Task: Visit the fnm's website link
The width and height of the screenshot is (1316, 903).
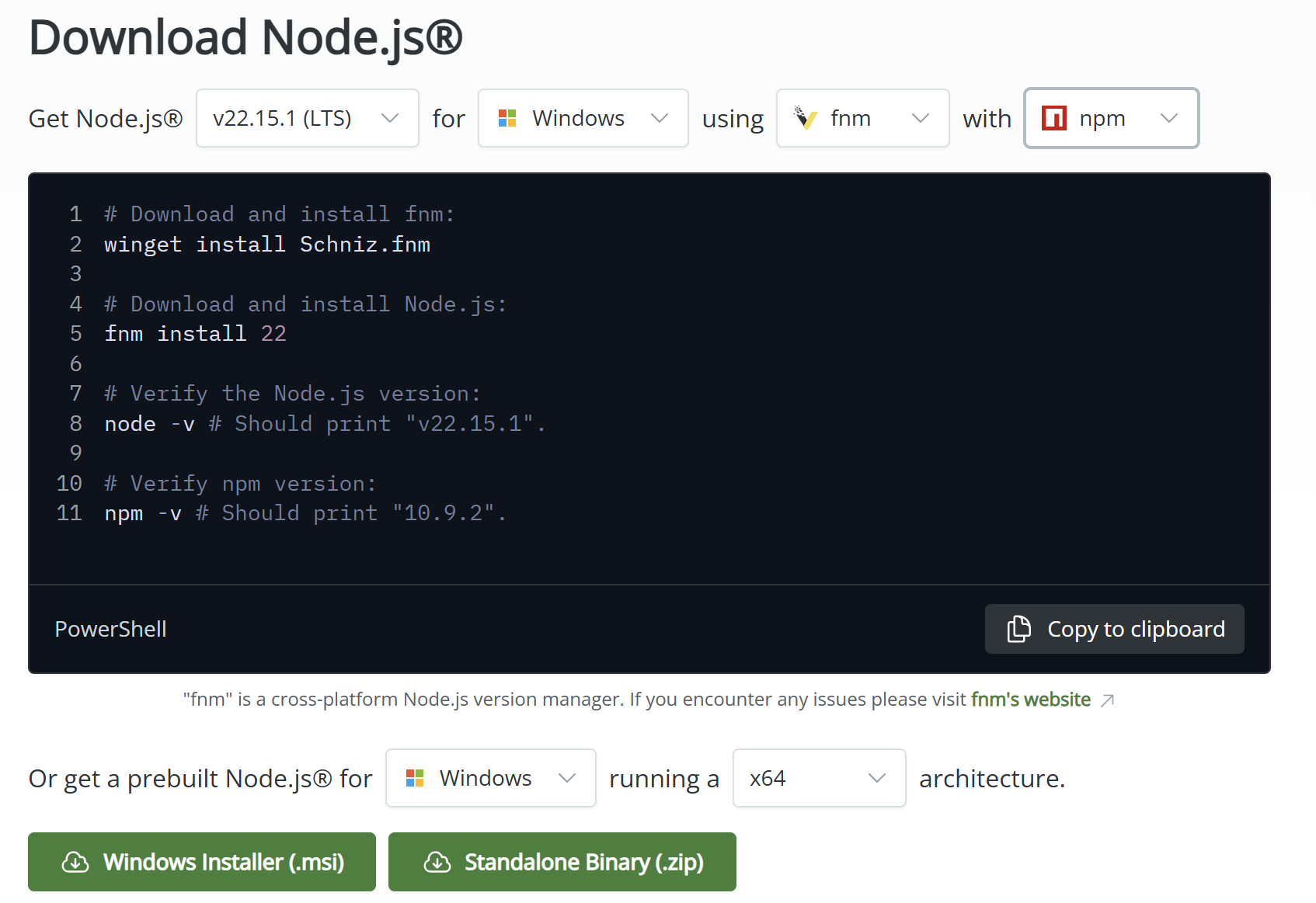Action: 1031,700
